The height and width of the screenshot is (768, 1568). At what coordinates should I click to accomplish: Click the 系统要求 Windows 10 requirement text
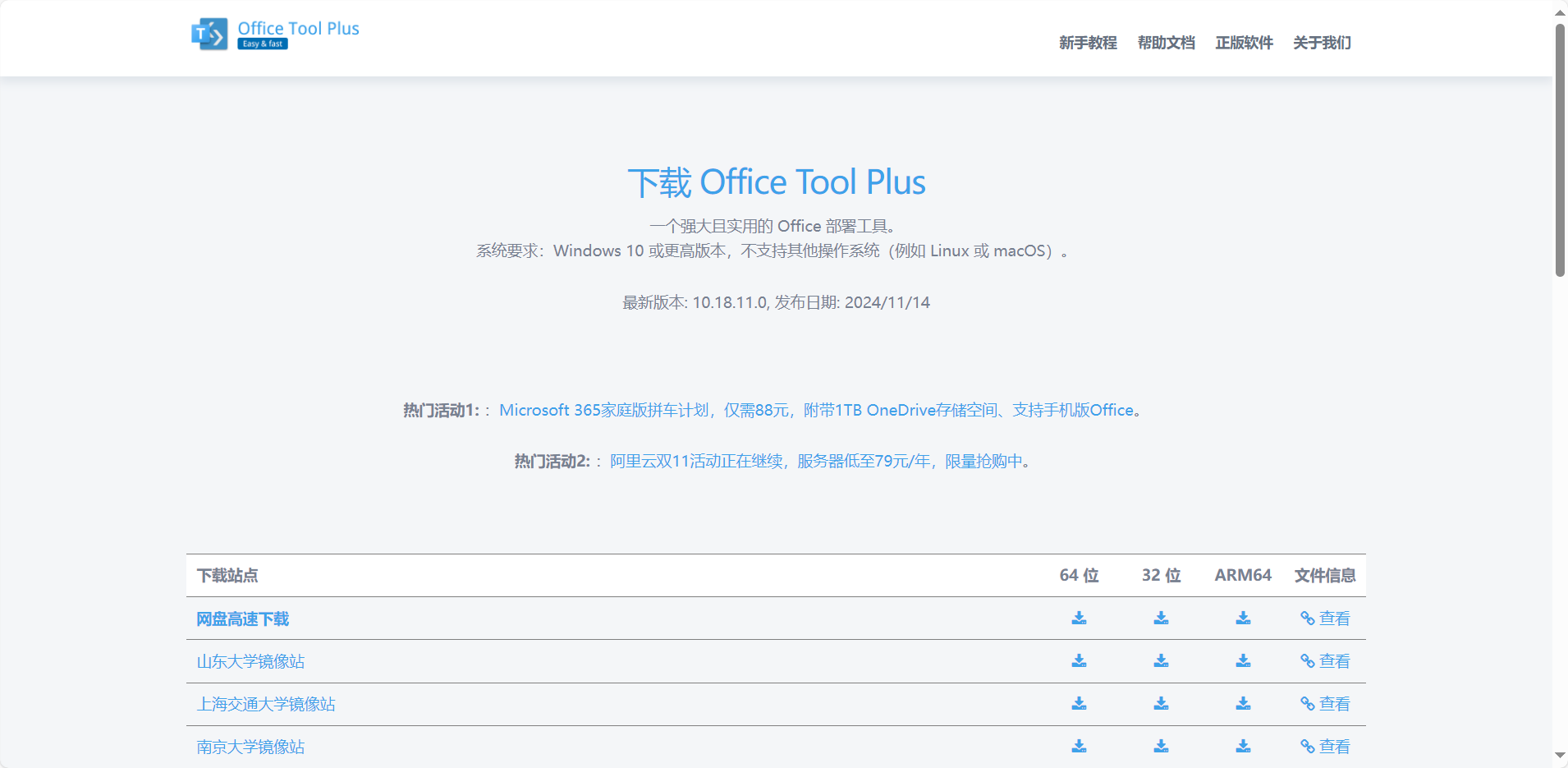pyautogui.click(x=773, y=251)
